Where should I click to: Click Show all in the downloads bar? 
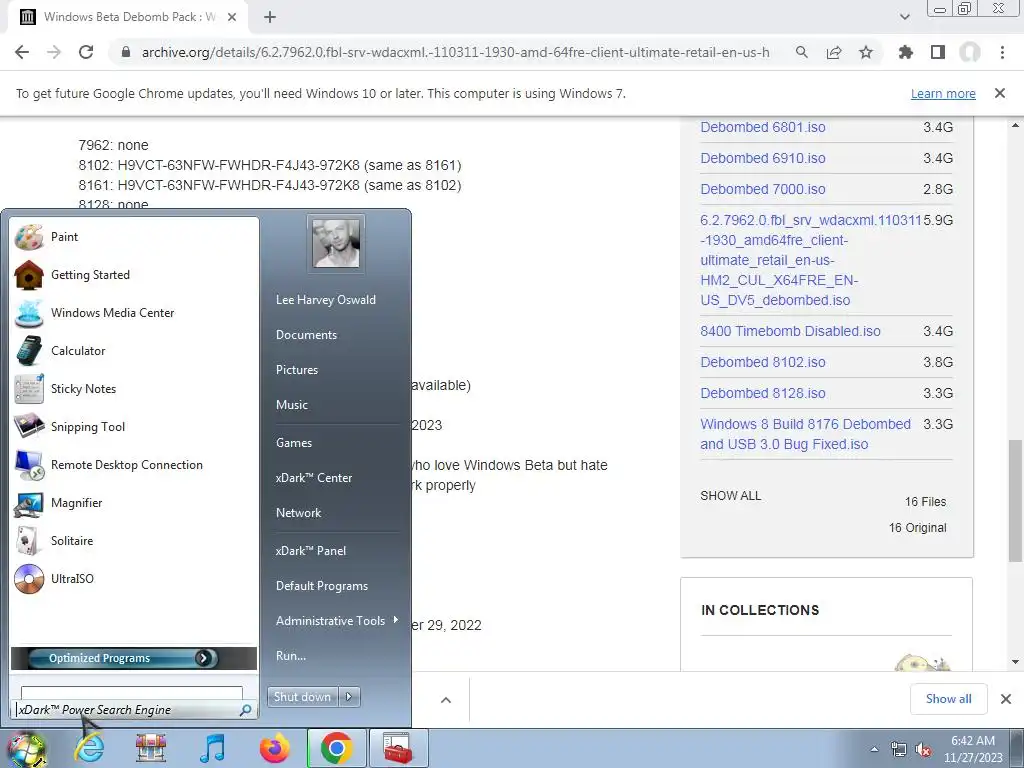[x=948, y=699]
